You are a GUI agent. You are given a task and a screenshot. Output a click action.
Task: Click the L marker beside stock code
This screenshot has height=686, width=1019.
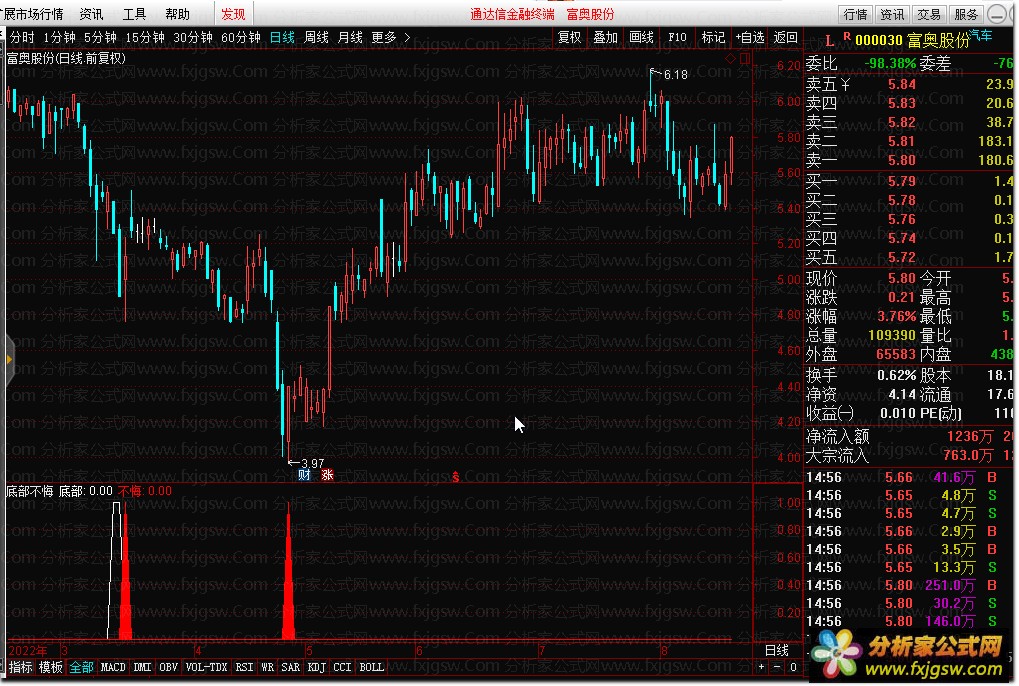[829, 42]
